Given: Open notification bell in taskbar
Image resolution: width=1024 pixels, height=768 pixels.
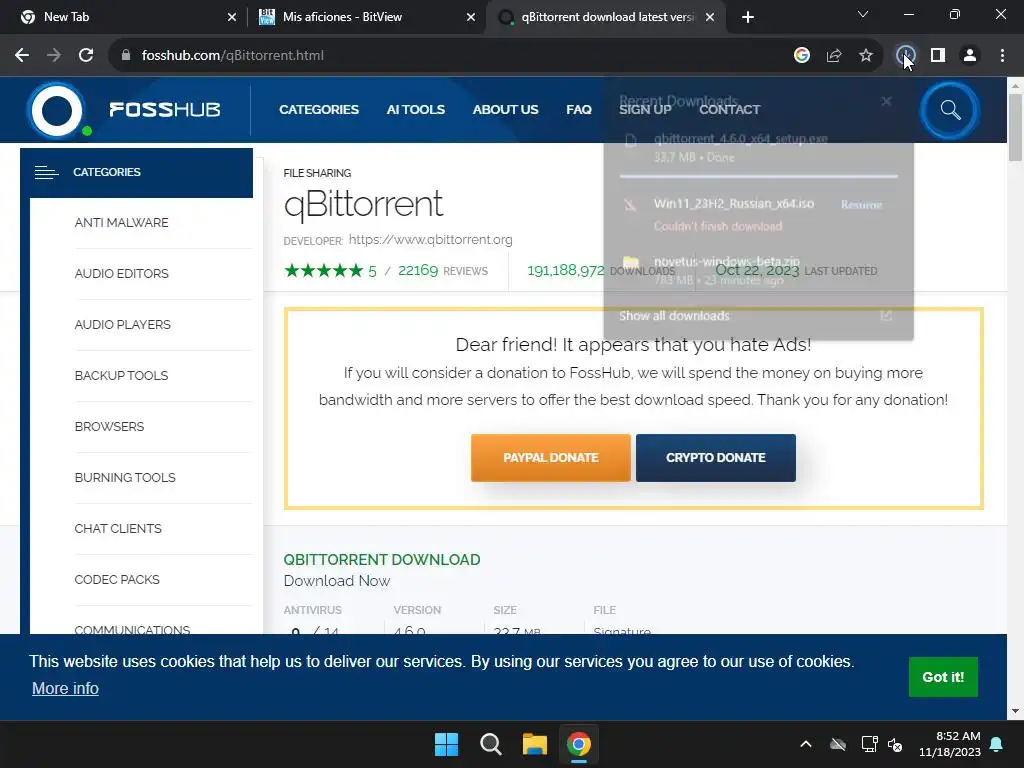Looking at the screenshot, I should point(997,744).
